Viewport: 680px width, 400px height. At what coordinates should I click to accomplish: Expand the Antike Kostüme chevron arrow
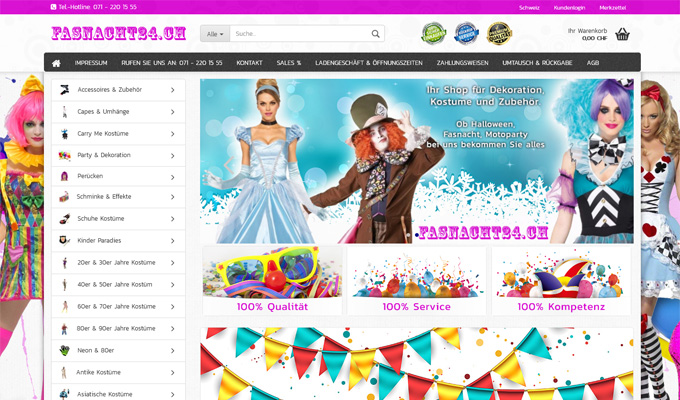(172, 372)
